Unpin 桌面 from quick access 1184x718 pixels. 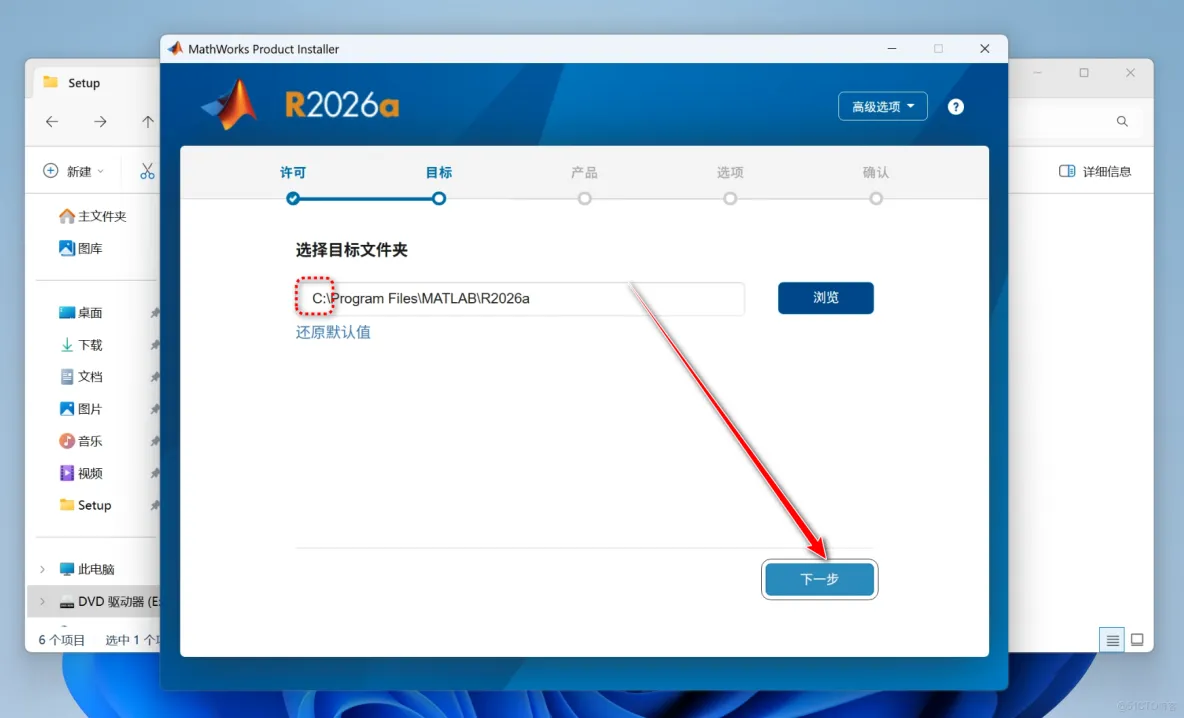(x=154, y=313)
